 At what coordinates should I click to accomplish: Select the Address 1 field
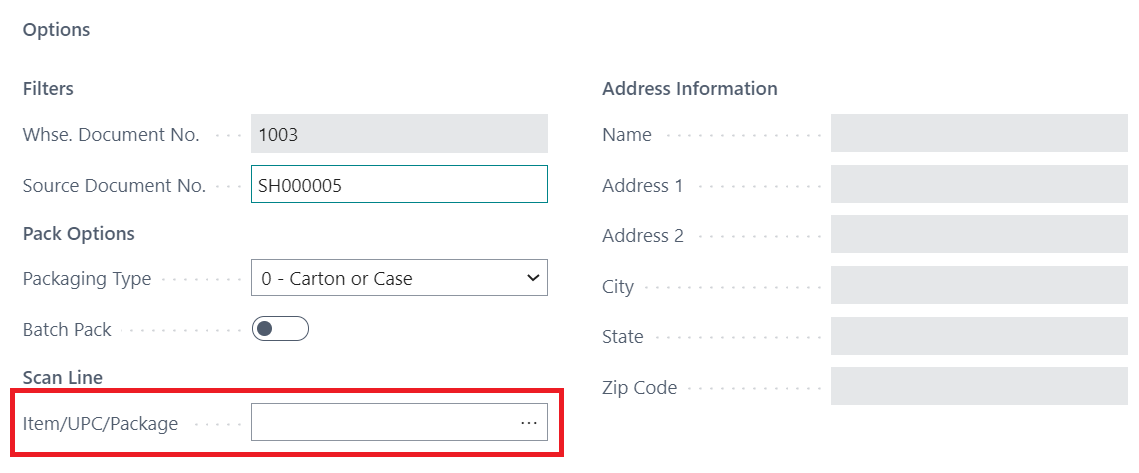click(979, 185)
